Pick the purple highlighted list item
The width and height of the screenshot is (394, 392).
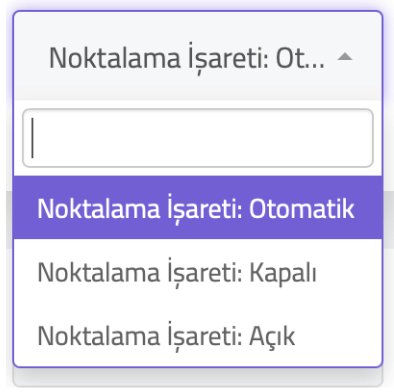click(198, 208)
